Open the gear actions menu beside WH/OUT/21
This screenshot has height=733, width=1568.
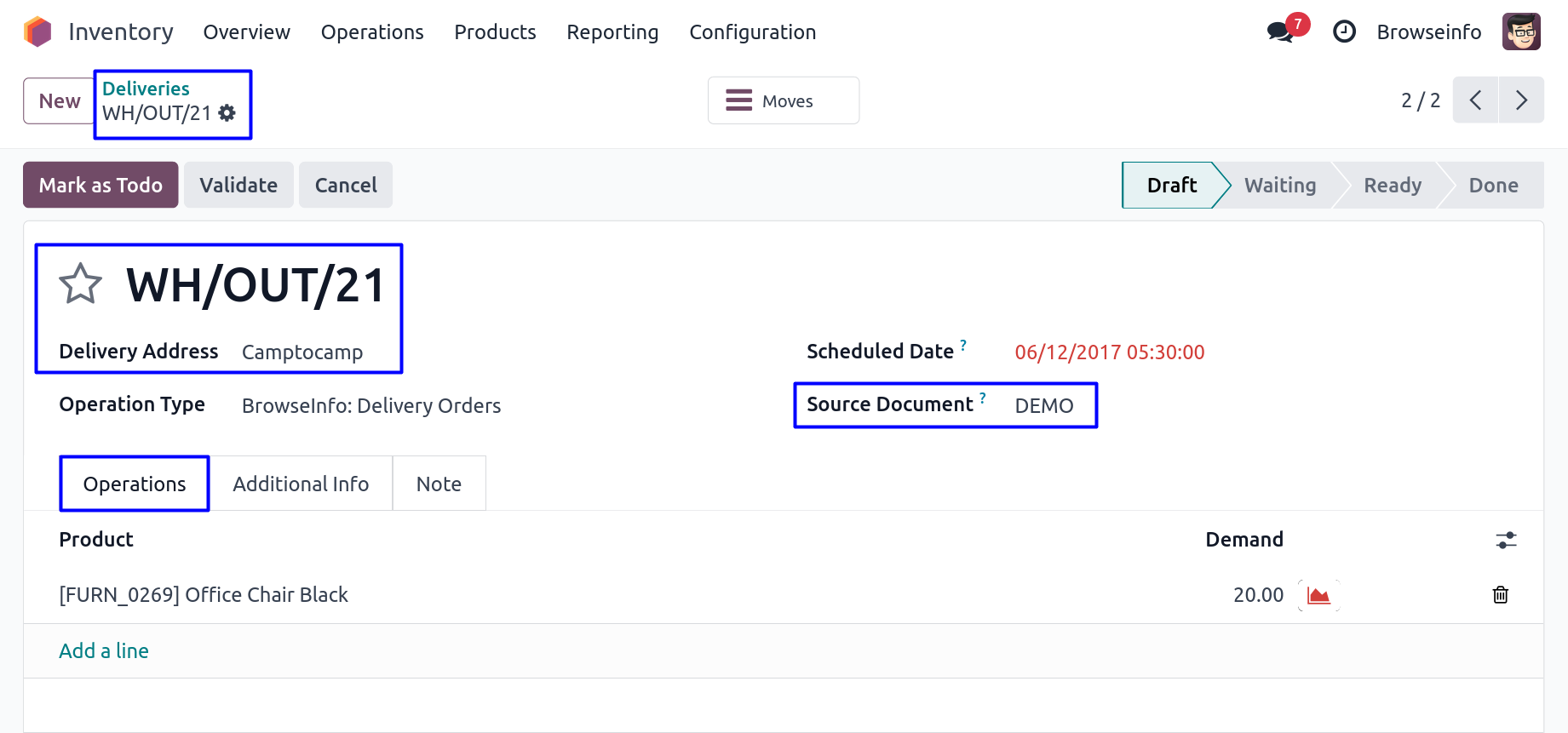[227, 113]
